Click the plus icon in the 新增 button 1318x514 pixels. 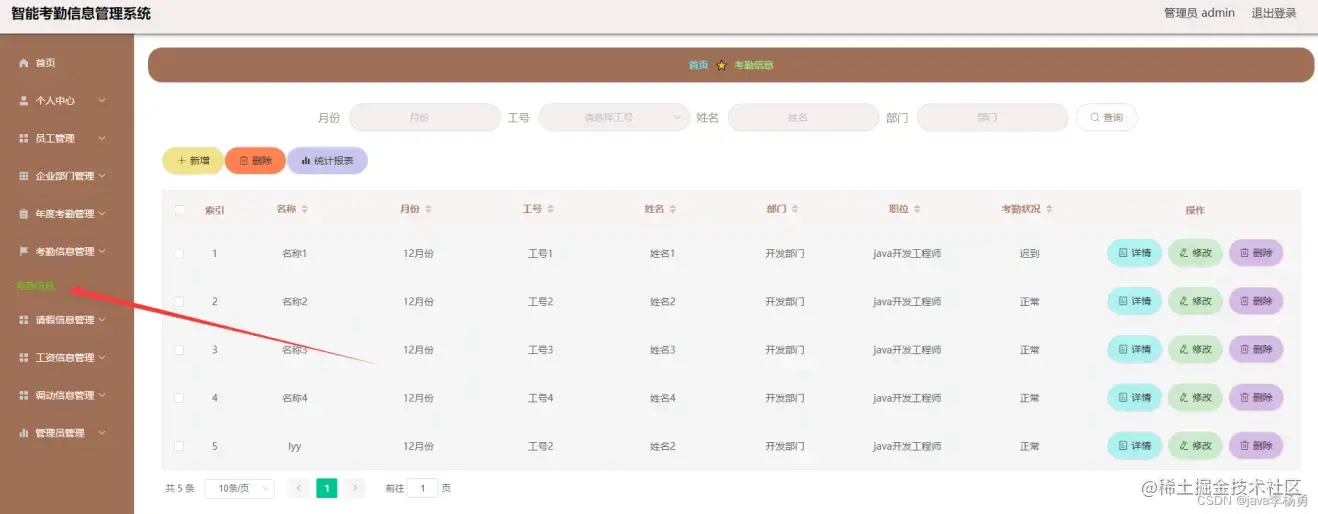[181, 160]
